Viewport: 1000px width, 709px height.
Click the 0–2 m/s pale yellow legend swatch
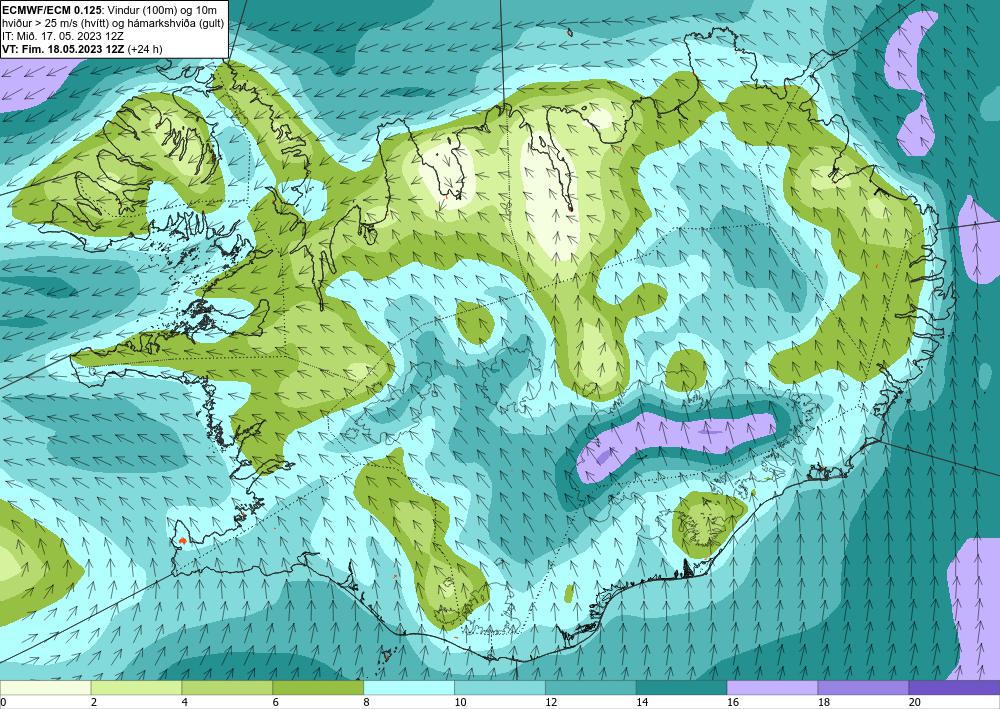(45, 687)
